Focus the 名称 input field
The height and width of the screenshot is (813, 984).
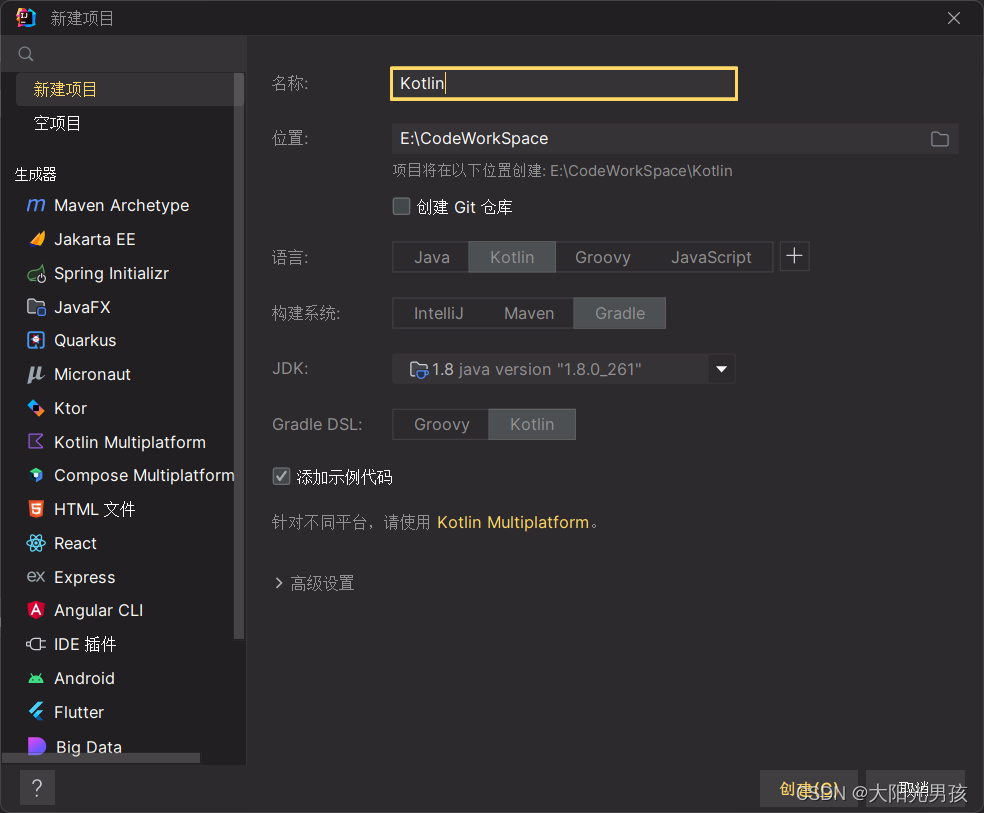(x=564, y=83)
